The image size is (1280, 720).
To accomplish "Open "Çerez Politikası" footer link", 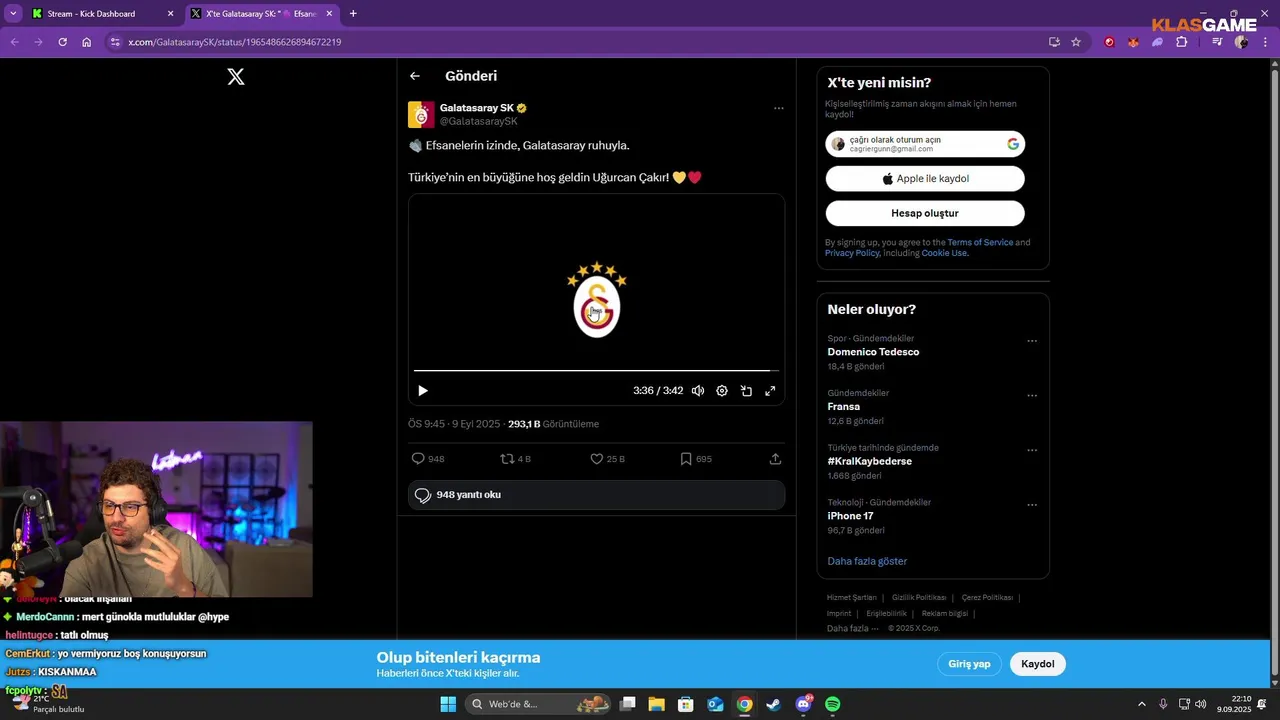I will 987,597.
